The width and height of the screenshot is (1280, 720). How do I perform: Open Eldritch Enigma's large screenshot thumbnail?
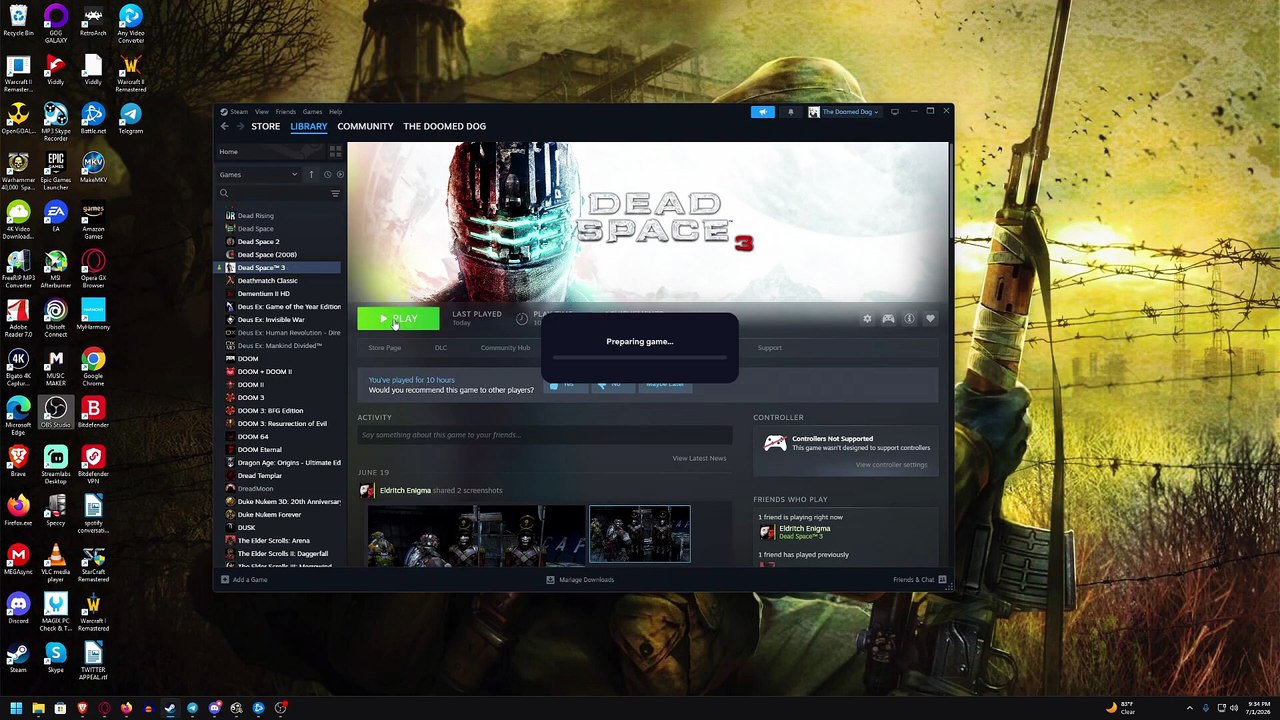pyautogui.click(x=476, y=535)
